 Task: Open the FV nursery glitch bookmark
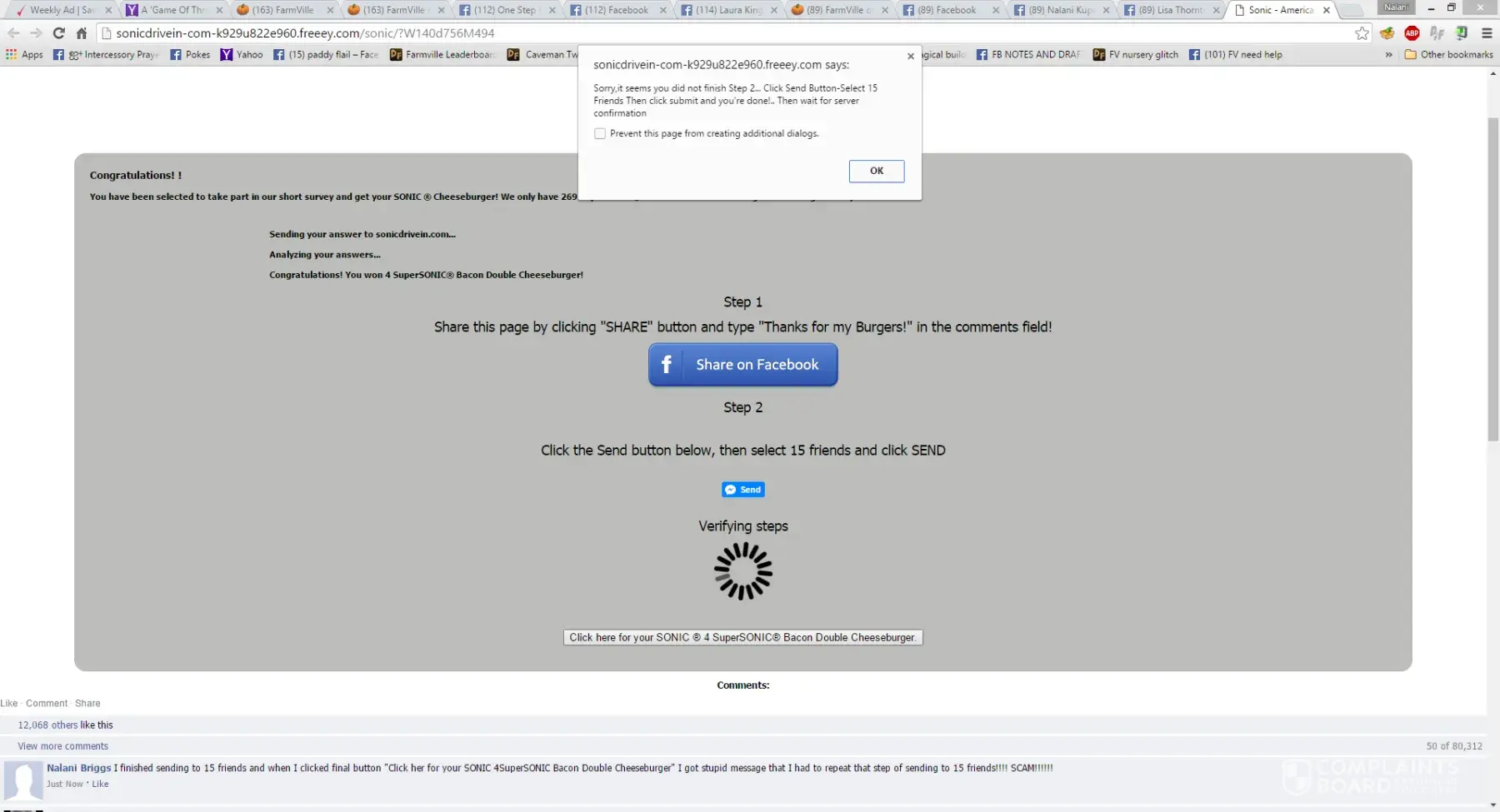point(1136,55)
